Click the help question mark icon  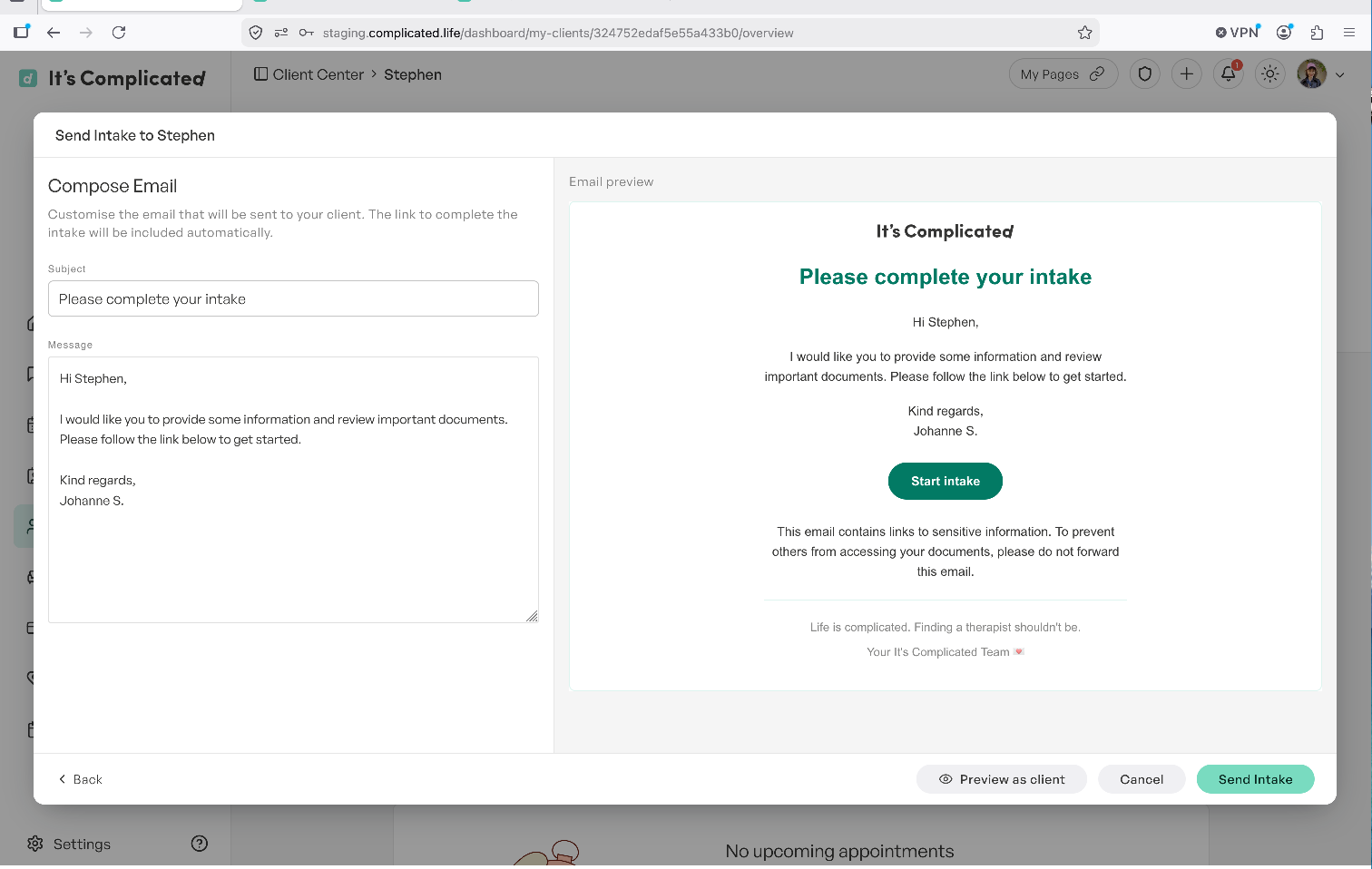[x=200, y=844]
